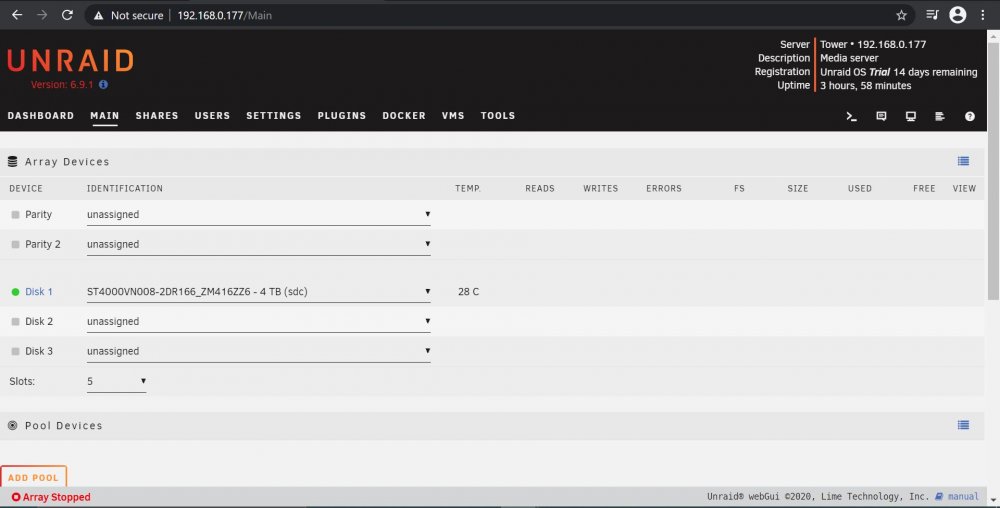Open the manual link in footer

[963, 496]
